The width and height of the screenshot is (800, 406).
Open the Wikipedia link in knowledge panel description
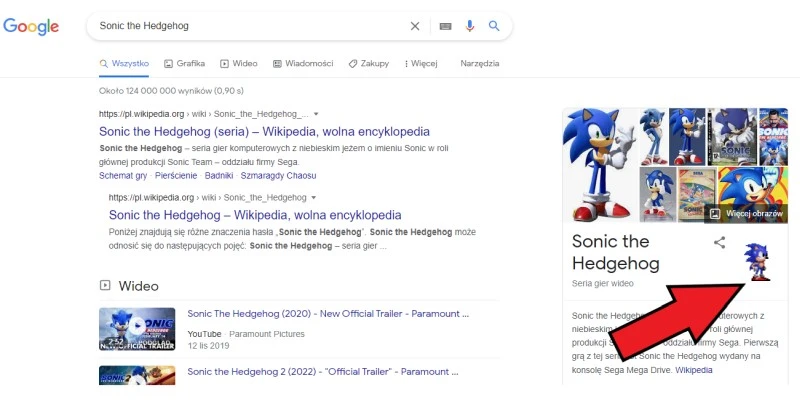694,370
